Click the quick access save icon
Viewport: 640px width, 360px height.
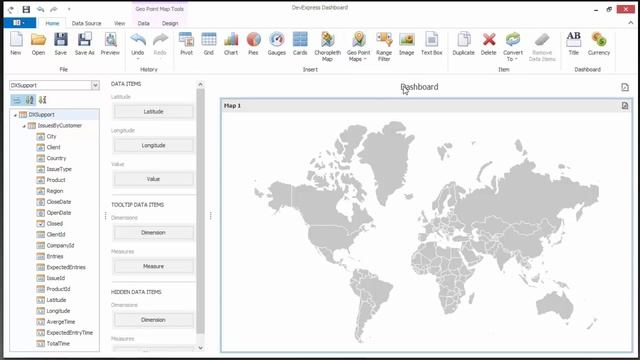coord(26,9)
